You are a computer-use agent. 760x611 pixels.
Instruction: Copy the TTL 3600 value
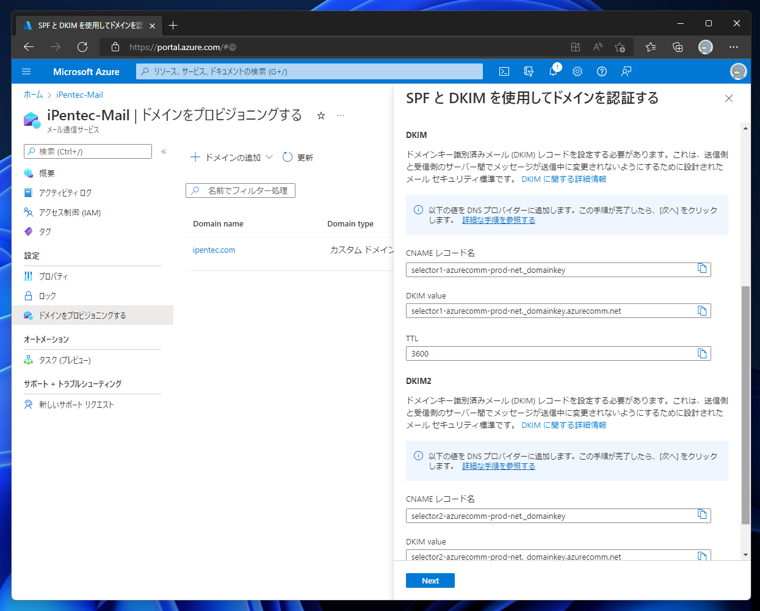[x=702, y=353]
